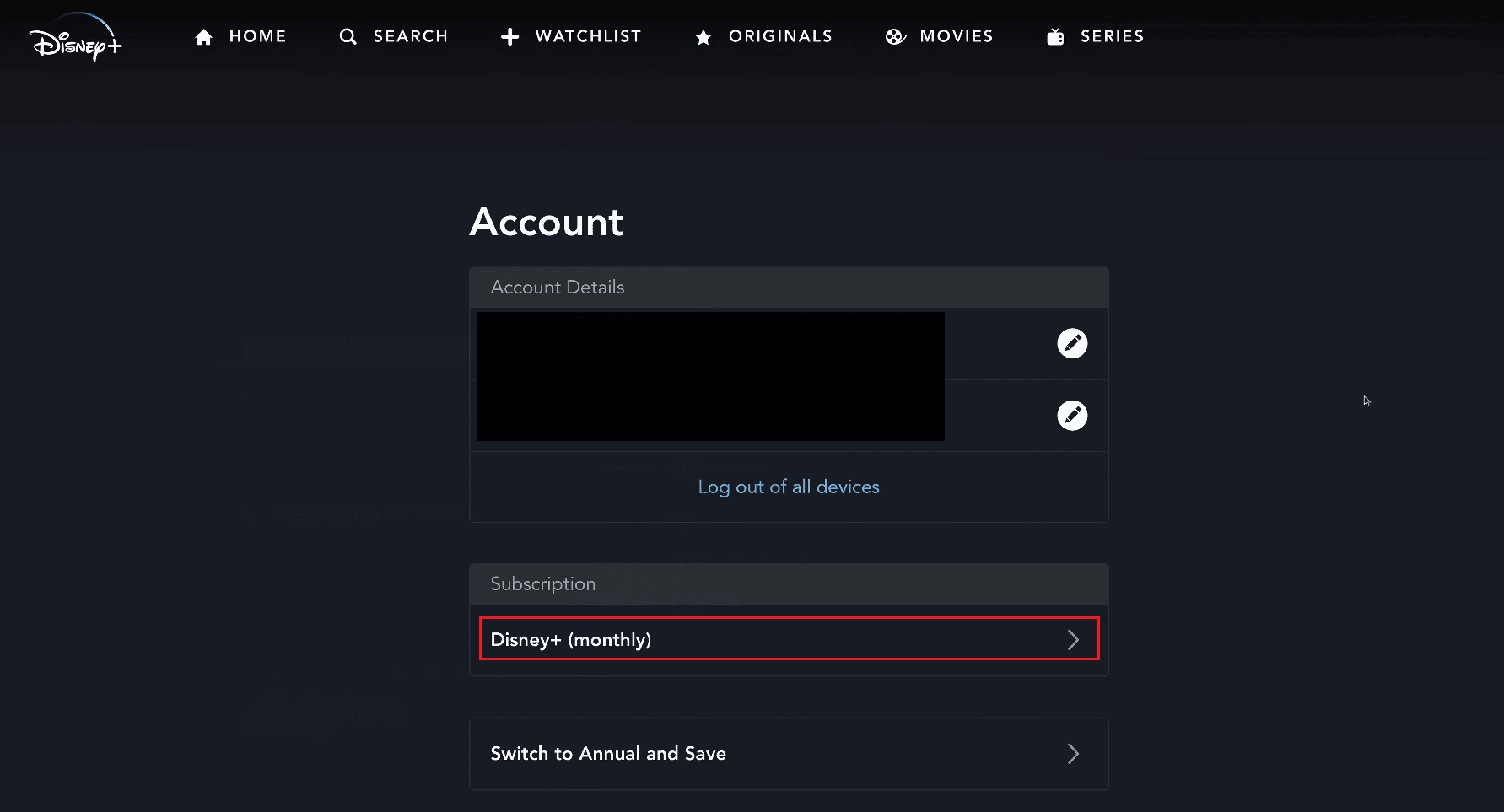Open Disney+ (monthly) subscription row
This screenshot has height=812, width=1504.
[789, 639]
